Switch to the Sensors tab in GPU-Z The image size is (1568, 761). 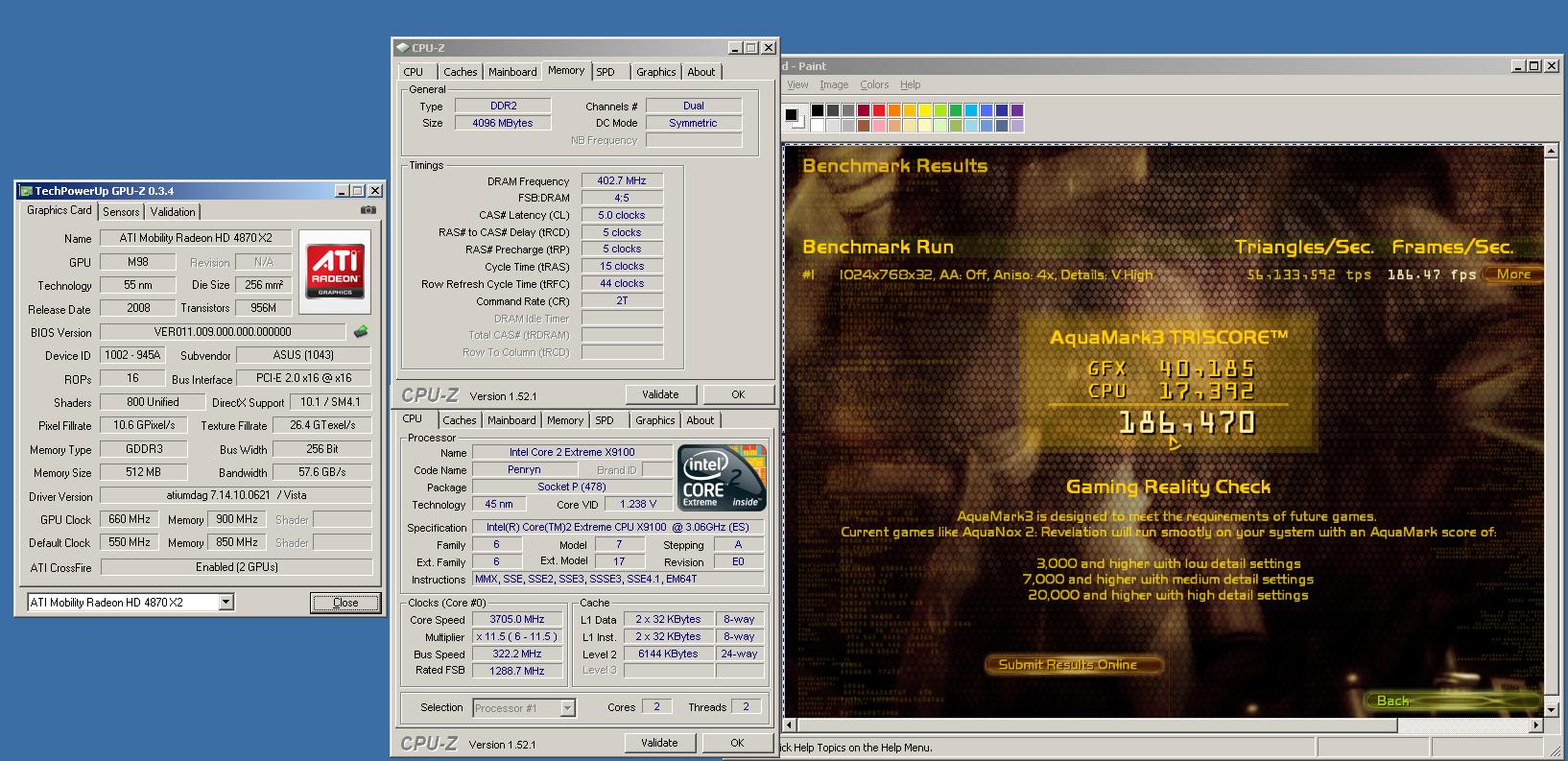[121, 212]
